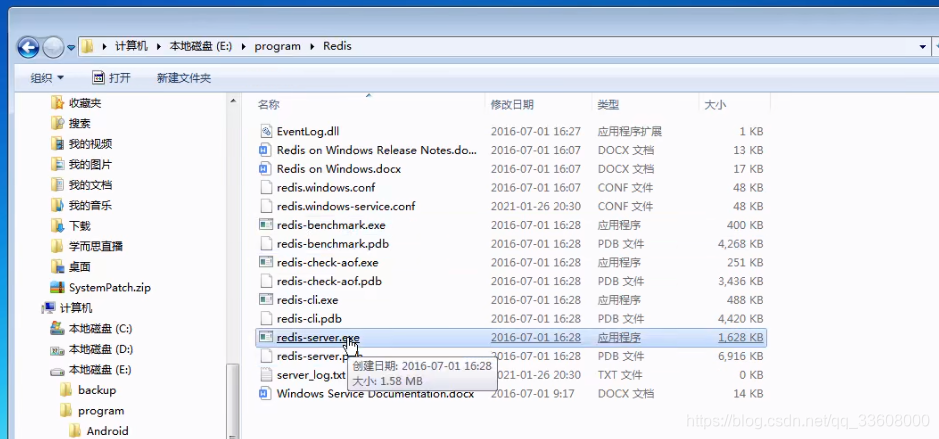Click the EventLog.dll file icon
Image resolution: width=939 pixels, height=439 pixels.
[266, 131]
